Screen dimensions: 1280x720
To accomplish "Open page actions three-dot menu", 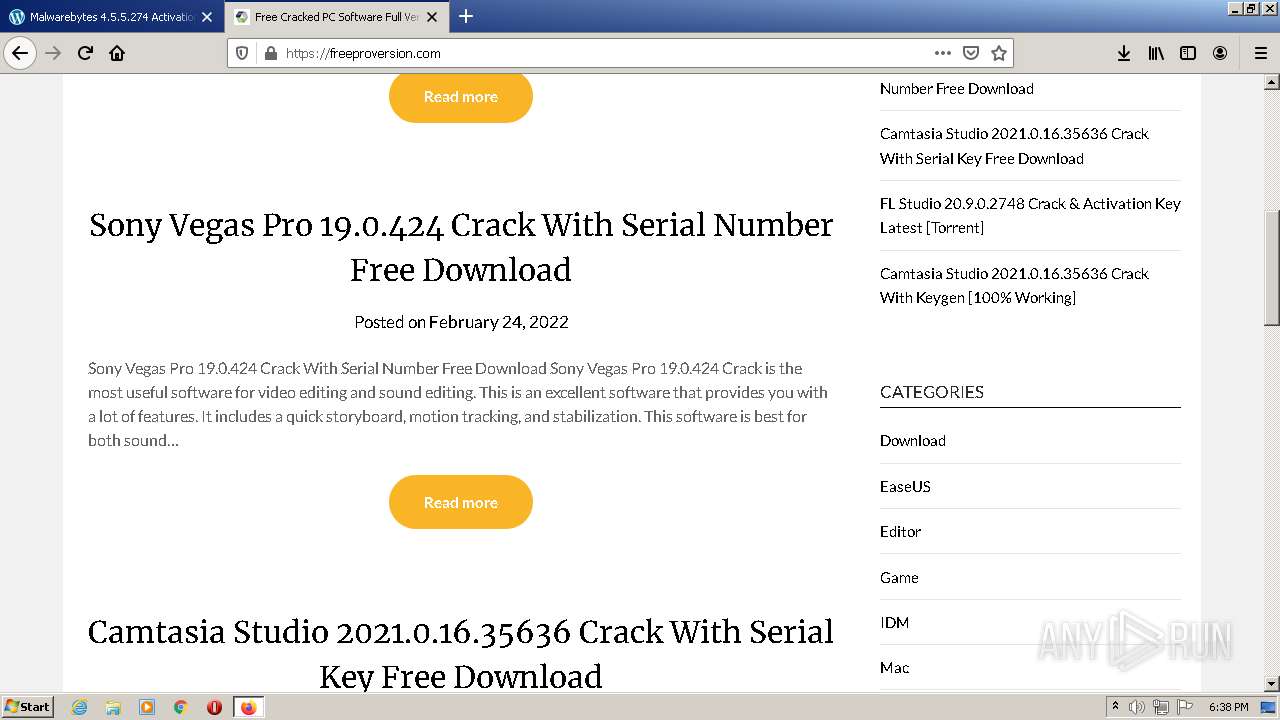I will pyautogui.click(x=942, y=53).
